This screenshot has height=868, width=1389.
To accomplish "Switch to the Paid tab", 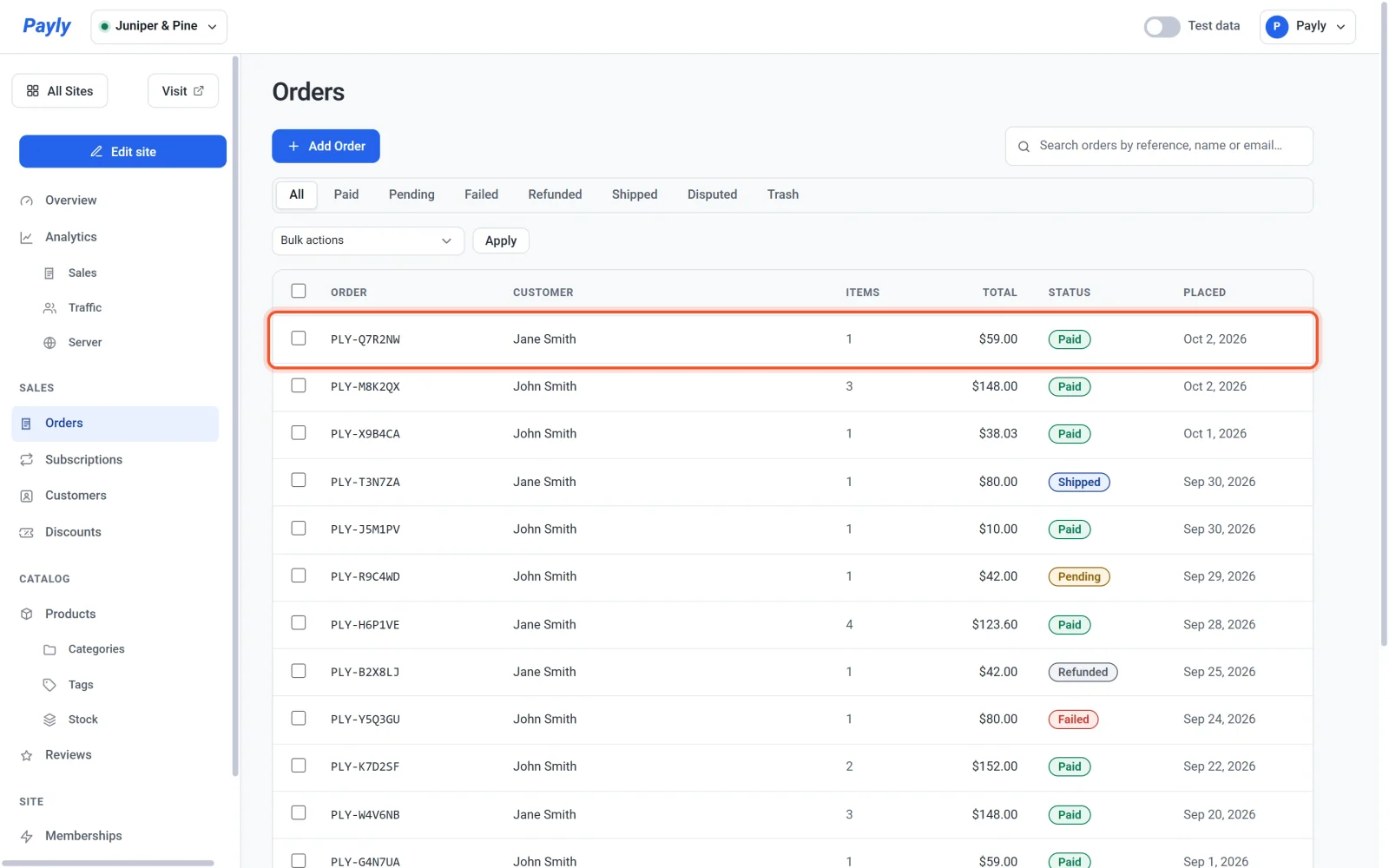I will pyautogui.click(x=346, y=194).
